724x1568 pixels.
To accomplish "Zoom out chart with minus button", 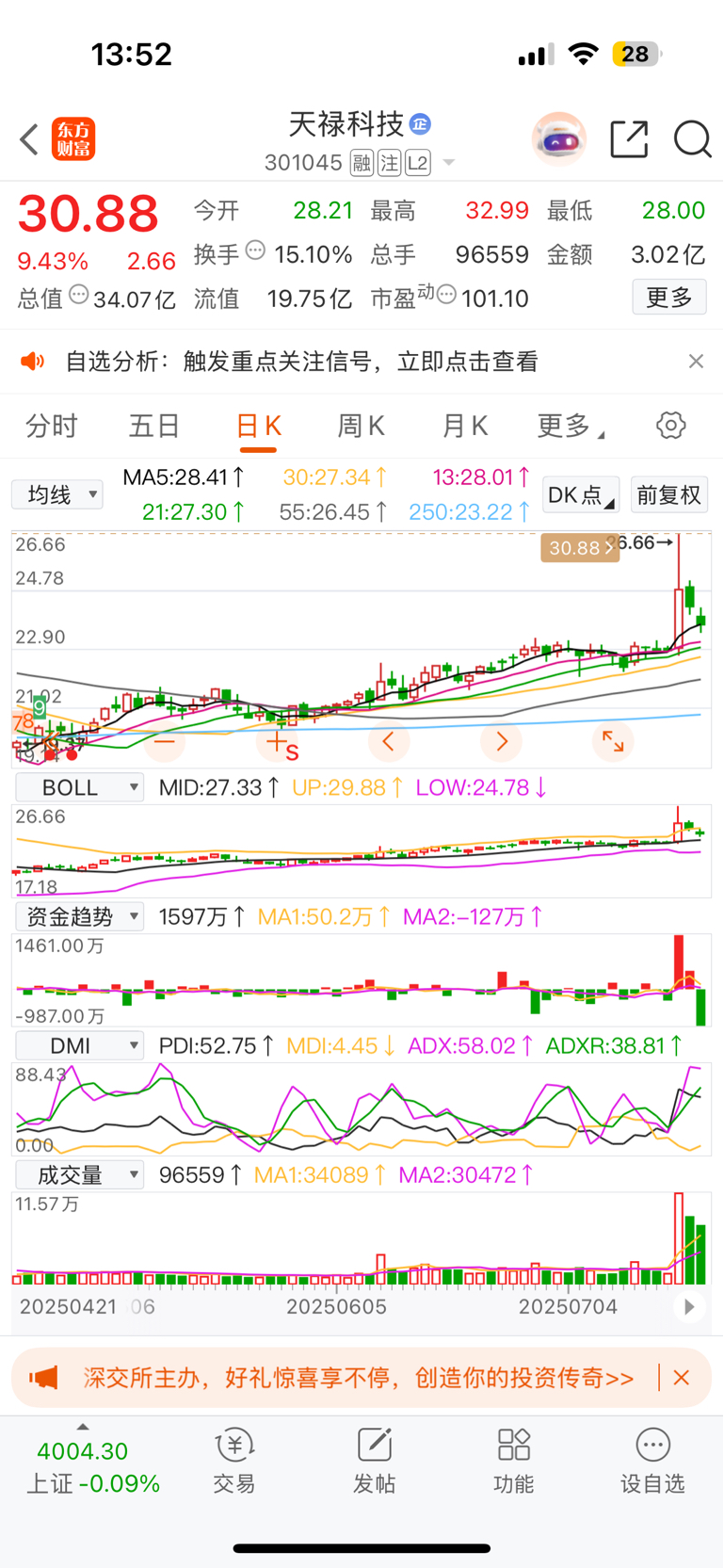I will point(165,742).
